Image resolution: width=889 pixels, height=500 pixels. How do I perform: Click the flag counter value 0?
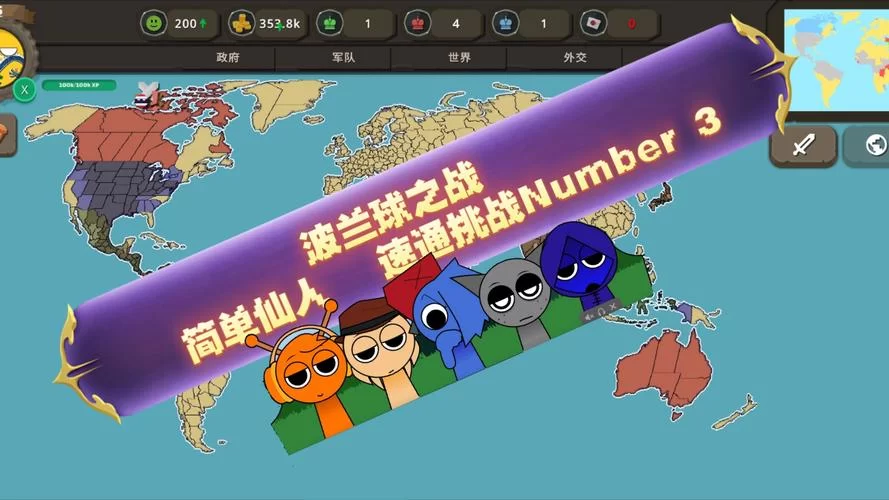coord(632,24)
